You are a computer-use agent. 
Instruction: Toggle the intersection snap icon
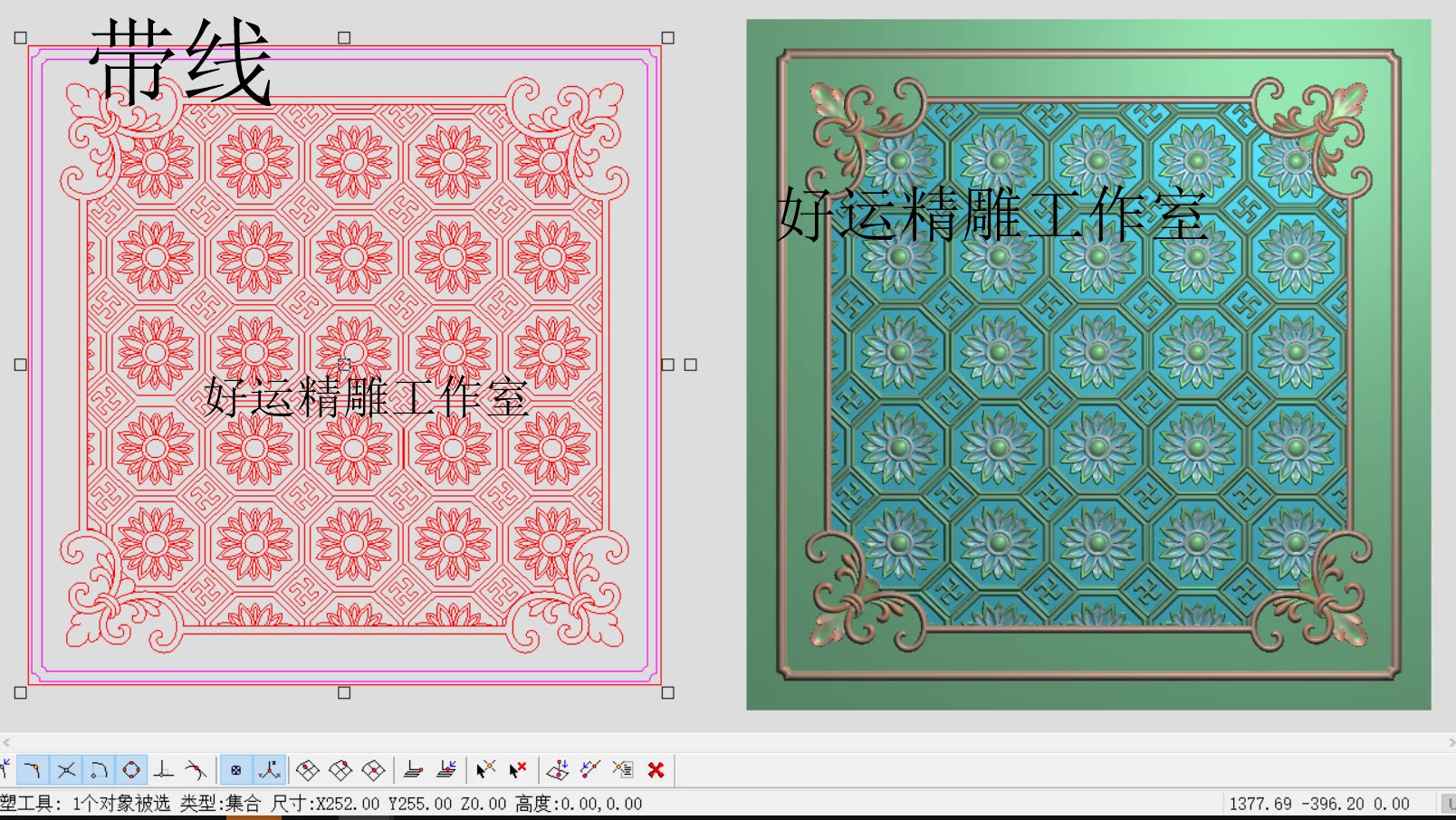pos(66,770)
